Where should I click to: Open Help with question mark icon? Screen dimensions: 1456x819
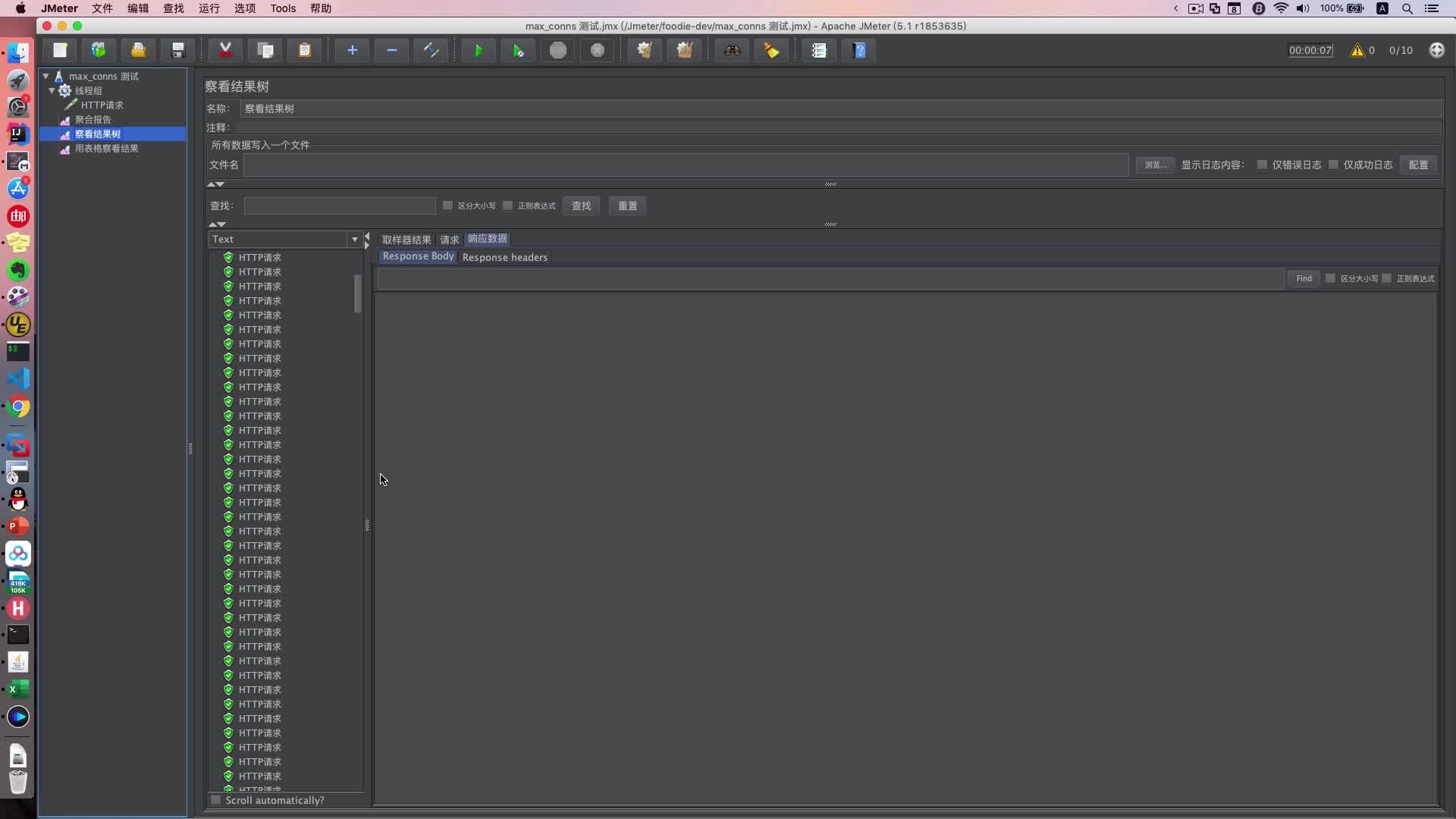point(859,50)
